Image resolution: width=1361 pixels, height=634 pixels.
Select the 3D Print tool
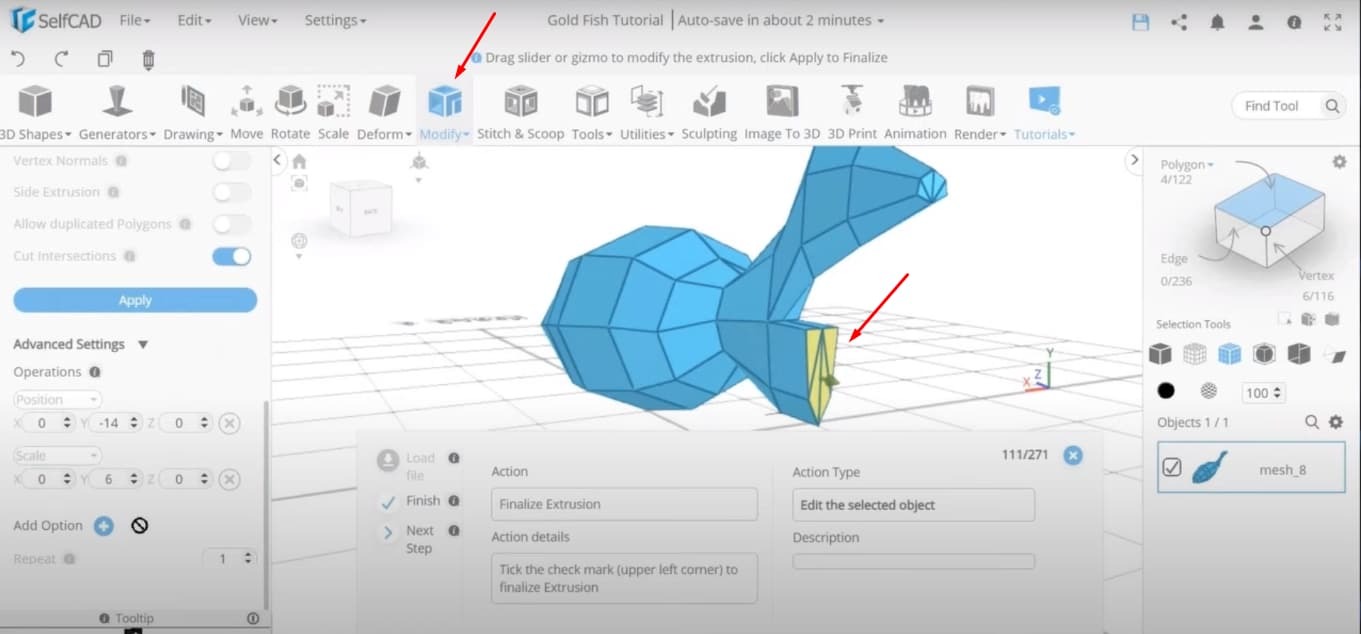[851, 110]
